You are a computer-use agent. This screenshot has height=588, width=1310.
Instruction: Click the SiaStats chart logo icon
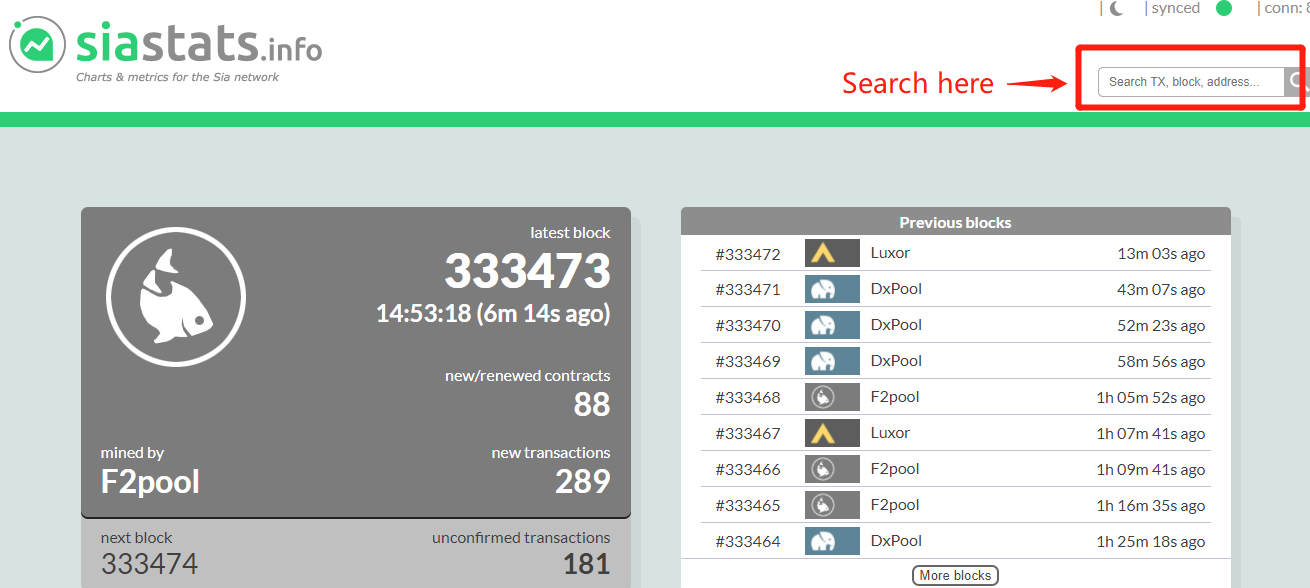click(x=38, y=45)
